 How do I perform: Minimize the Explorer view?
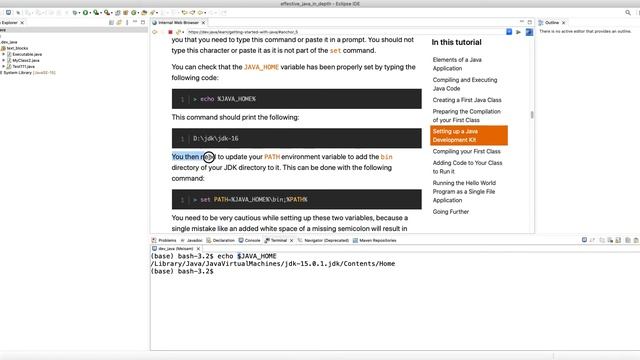(x=135, y=21)
